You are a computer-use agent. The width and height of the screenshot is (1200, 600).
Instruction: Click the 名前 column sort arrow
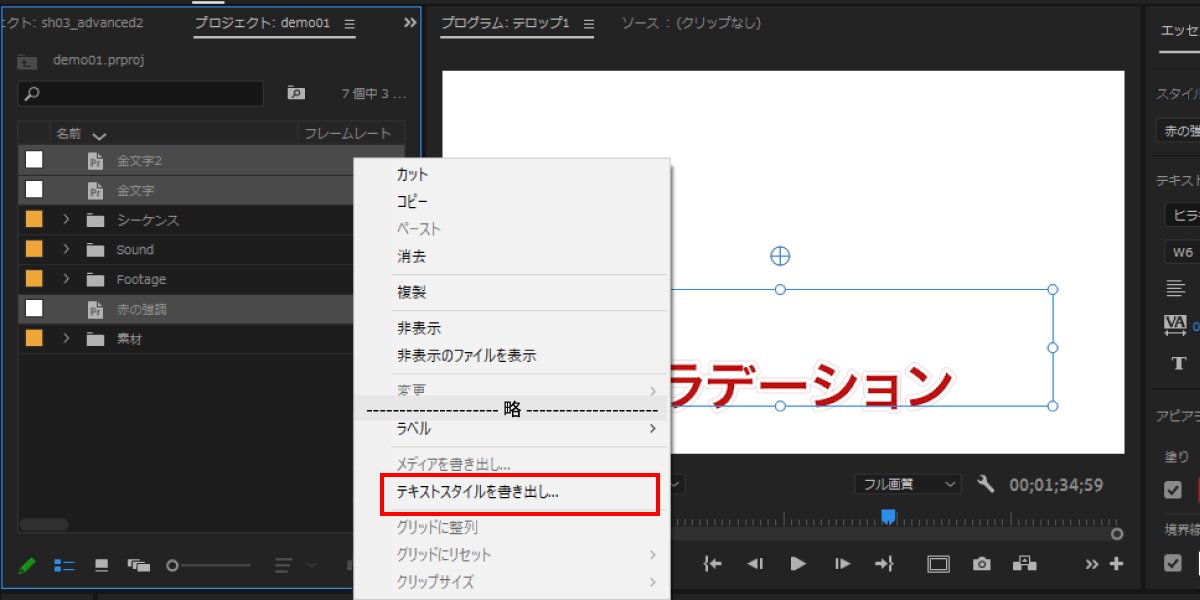click(x=98, y=135)
